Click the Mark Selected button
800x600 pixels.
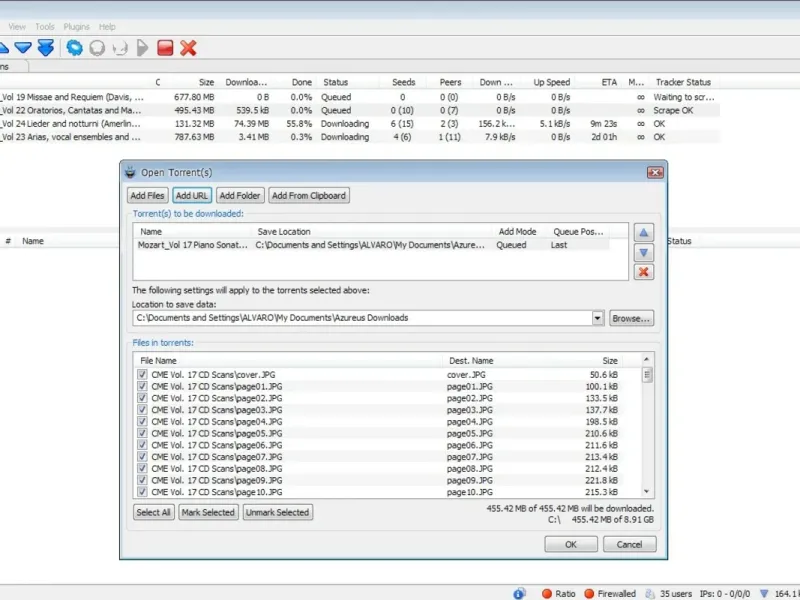(208, 512)
